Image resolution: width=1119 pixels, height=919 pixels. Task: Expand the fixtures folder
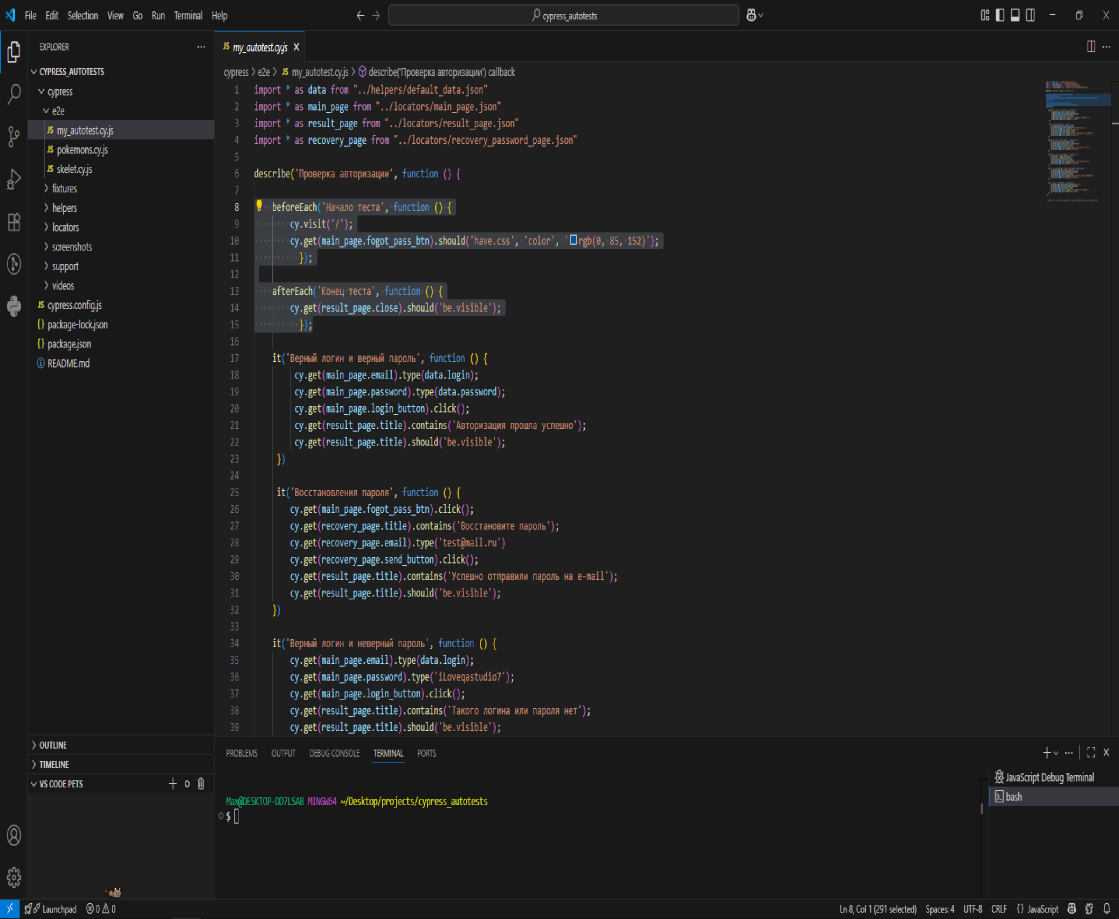point(64,188)
